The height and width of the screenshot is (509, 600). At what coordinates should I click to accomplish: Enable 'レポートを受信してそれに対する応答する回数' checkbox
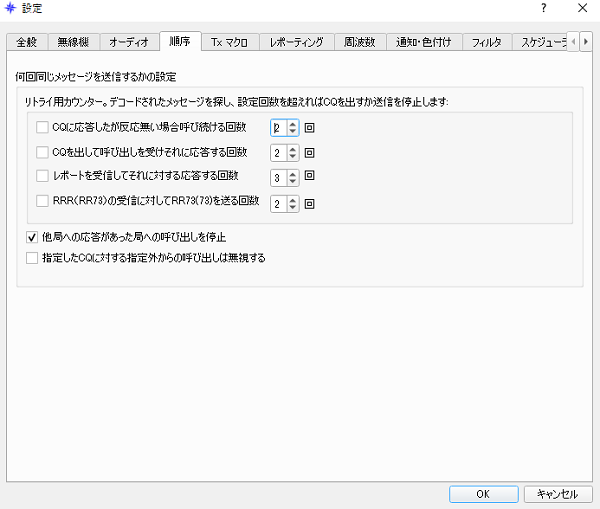(x=42, y=177)
